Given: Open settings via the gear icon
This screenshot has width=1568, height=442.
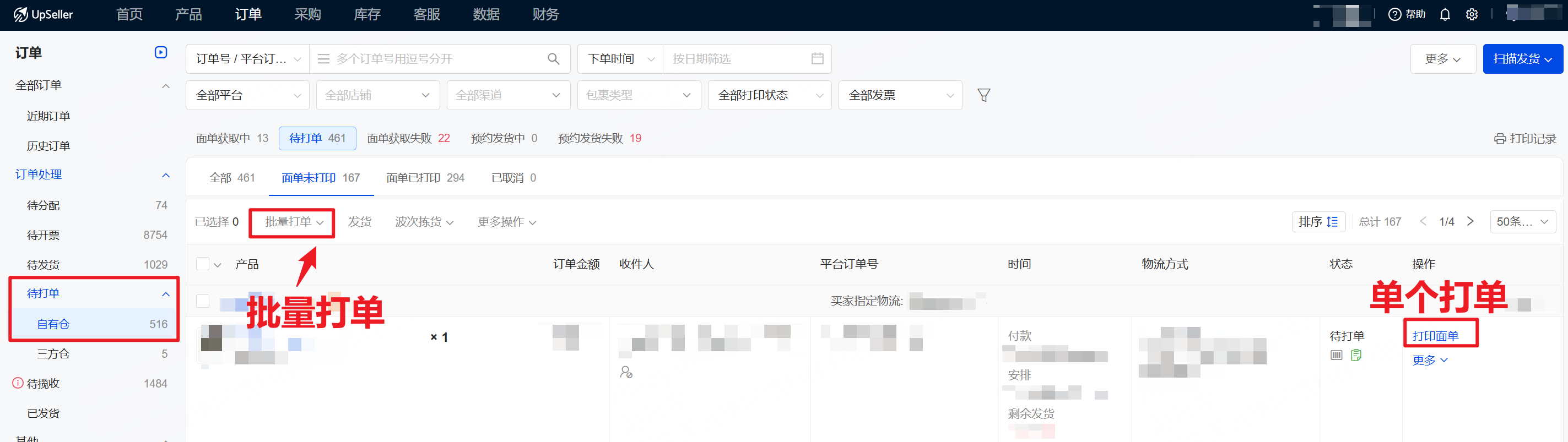Looking at the screenshot, I should [1471, 15].
